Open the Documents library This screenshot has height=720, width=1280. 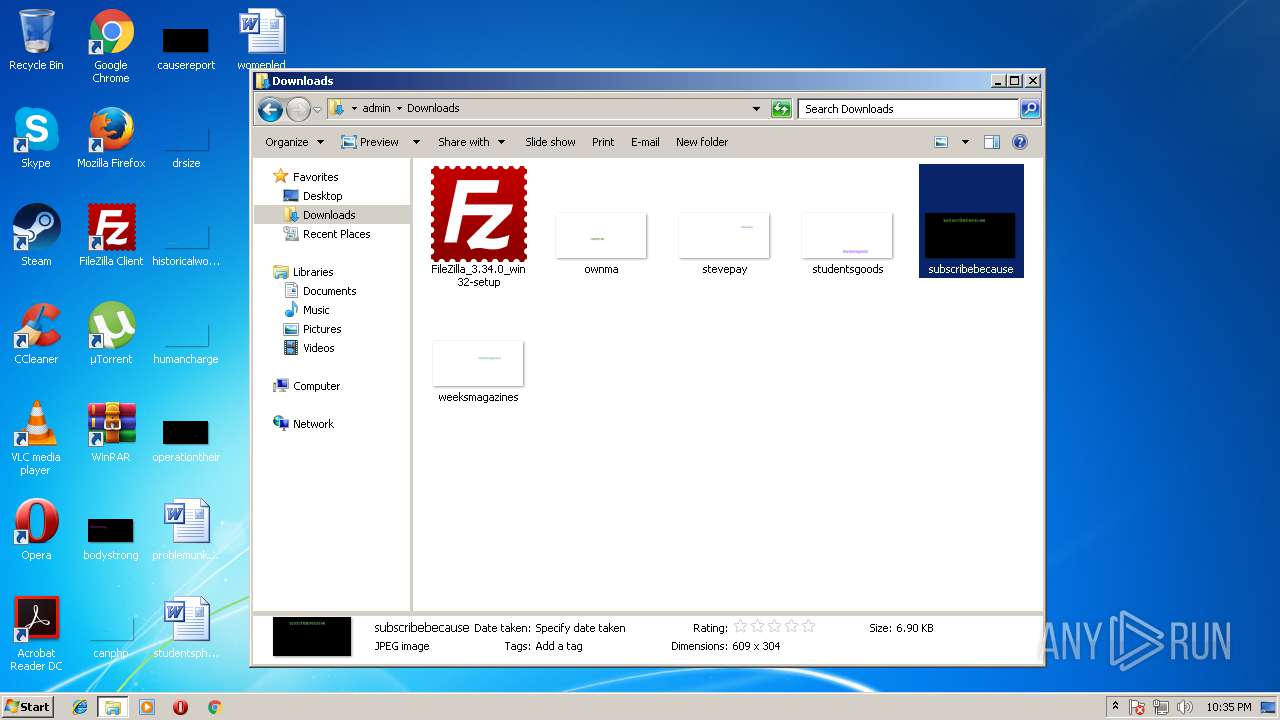tap(329, 291)
